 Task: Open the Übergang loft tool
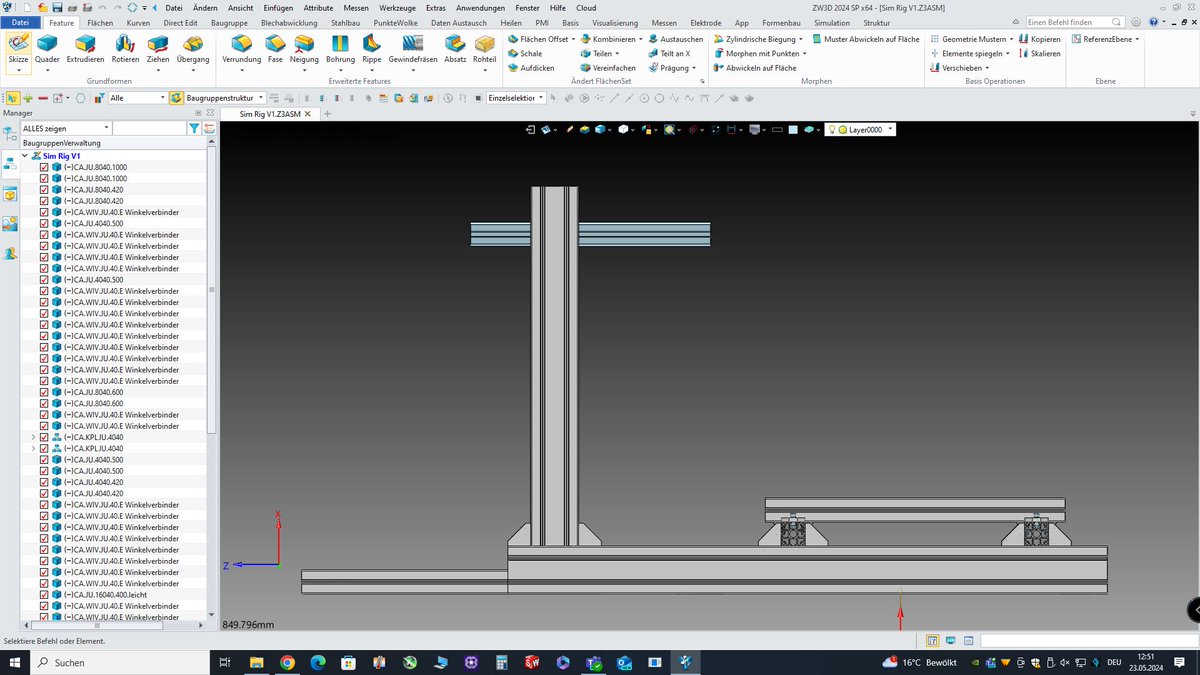194,48
